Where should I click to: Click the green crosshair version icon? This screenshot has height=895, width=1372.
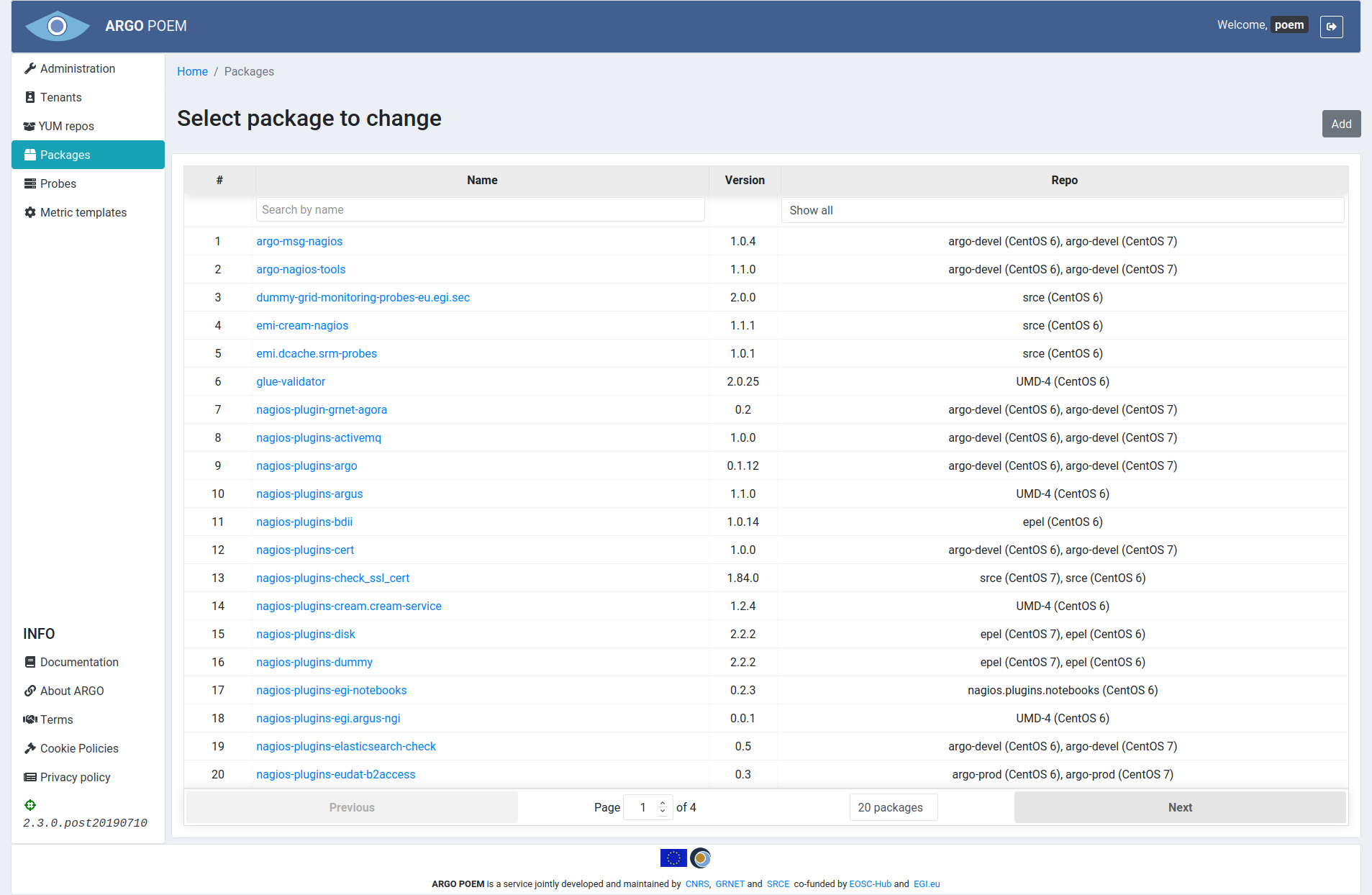tap(30, 805)
